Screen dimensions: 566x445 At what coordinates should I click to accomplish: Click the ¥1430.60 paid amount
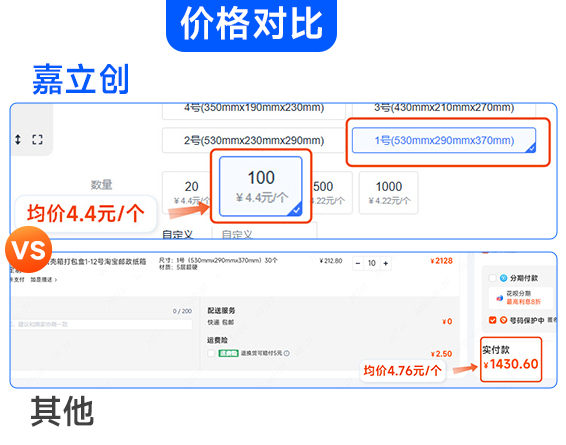point(511,364)
